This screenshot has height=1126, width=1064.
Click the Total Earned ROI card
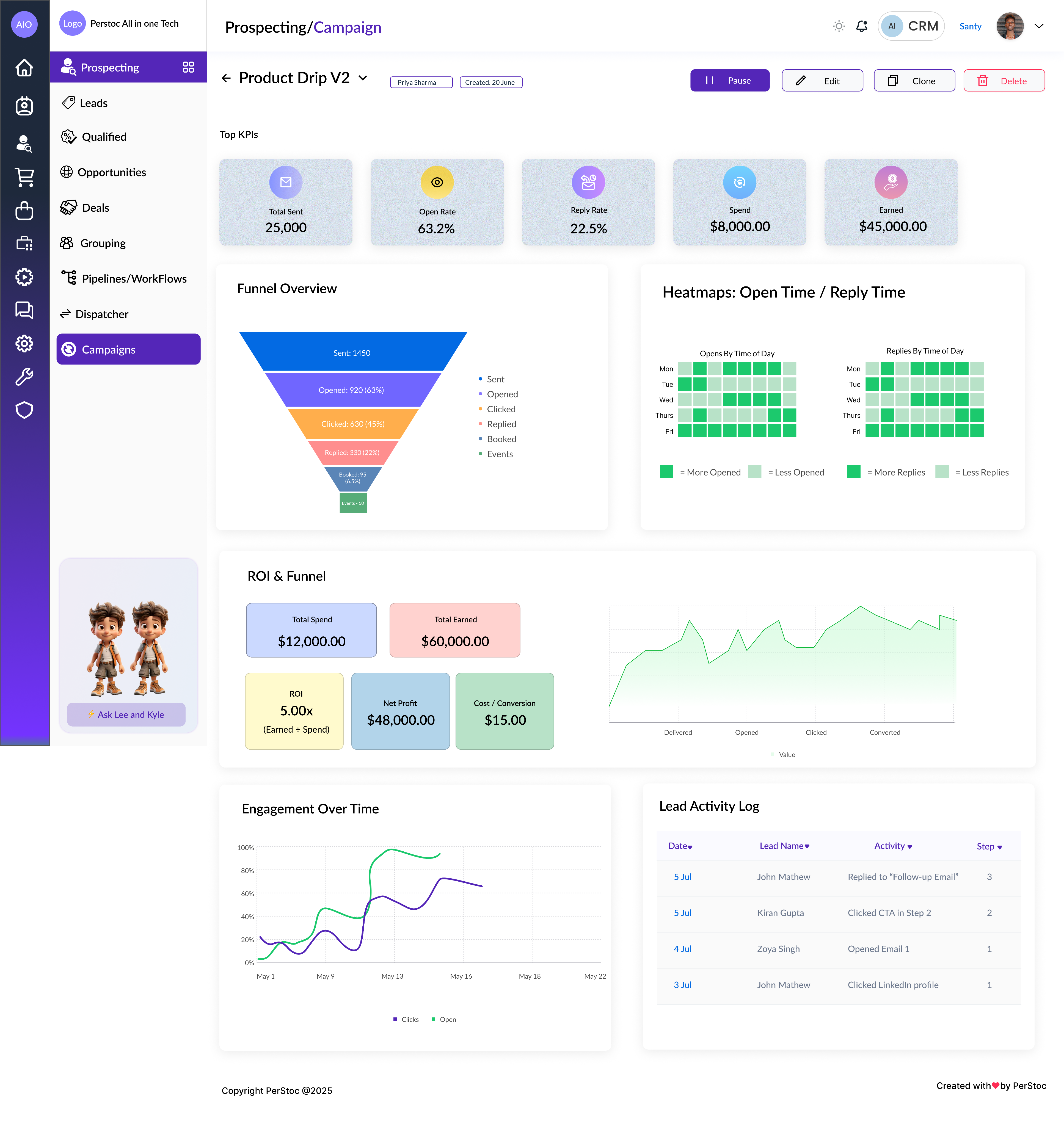click(x=454, y=630)
